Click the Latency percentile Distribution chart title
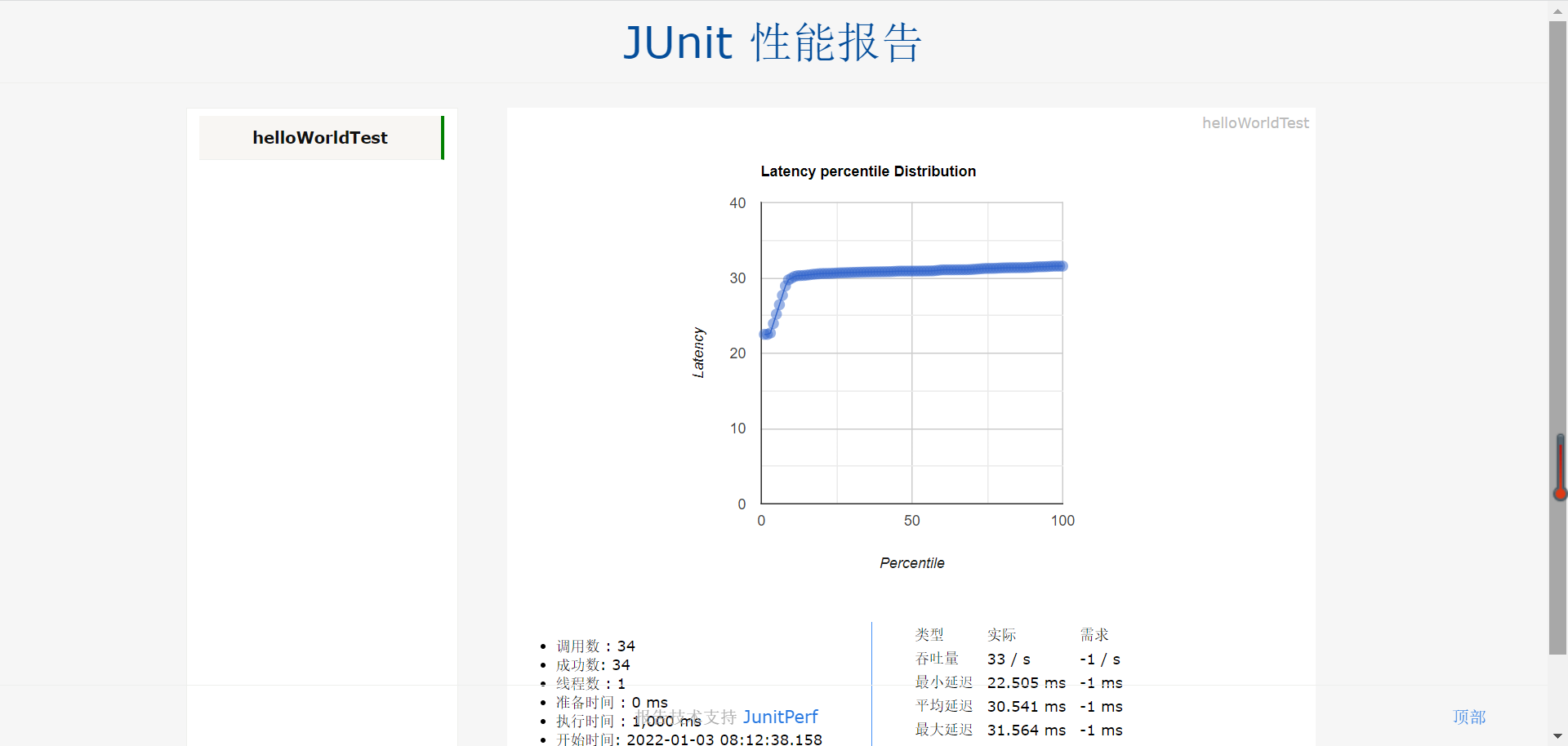 click(868, 171)
